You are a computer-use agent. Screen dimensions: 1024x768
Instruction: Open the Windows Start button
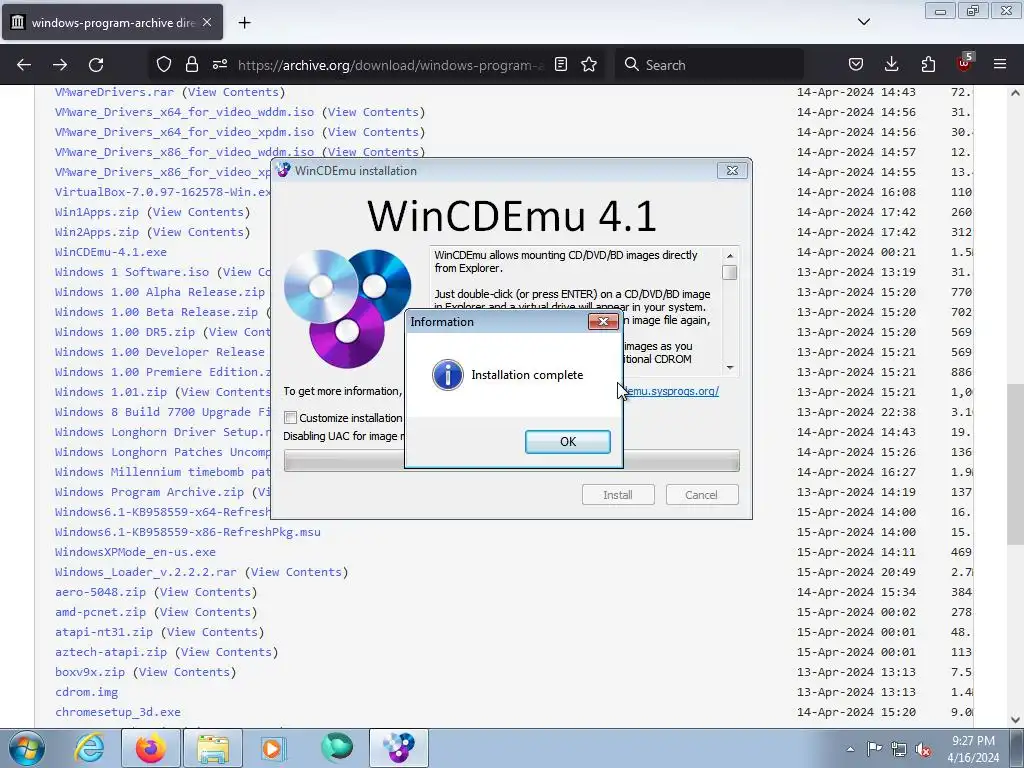pos(27,748)
